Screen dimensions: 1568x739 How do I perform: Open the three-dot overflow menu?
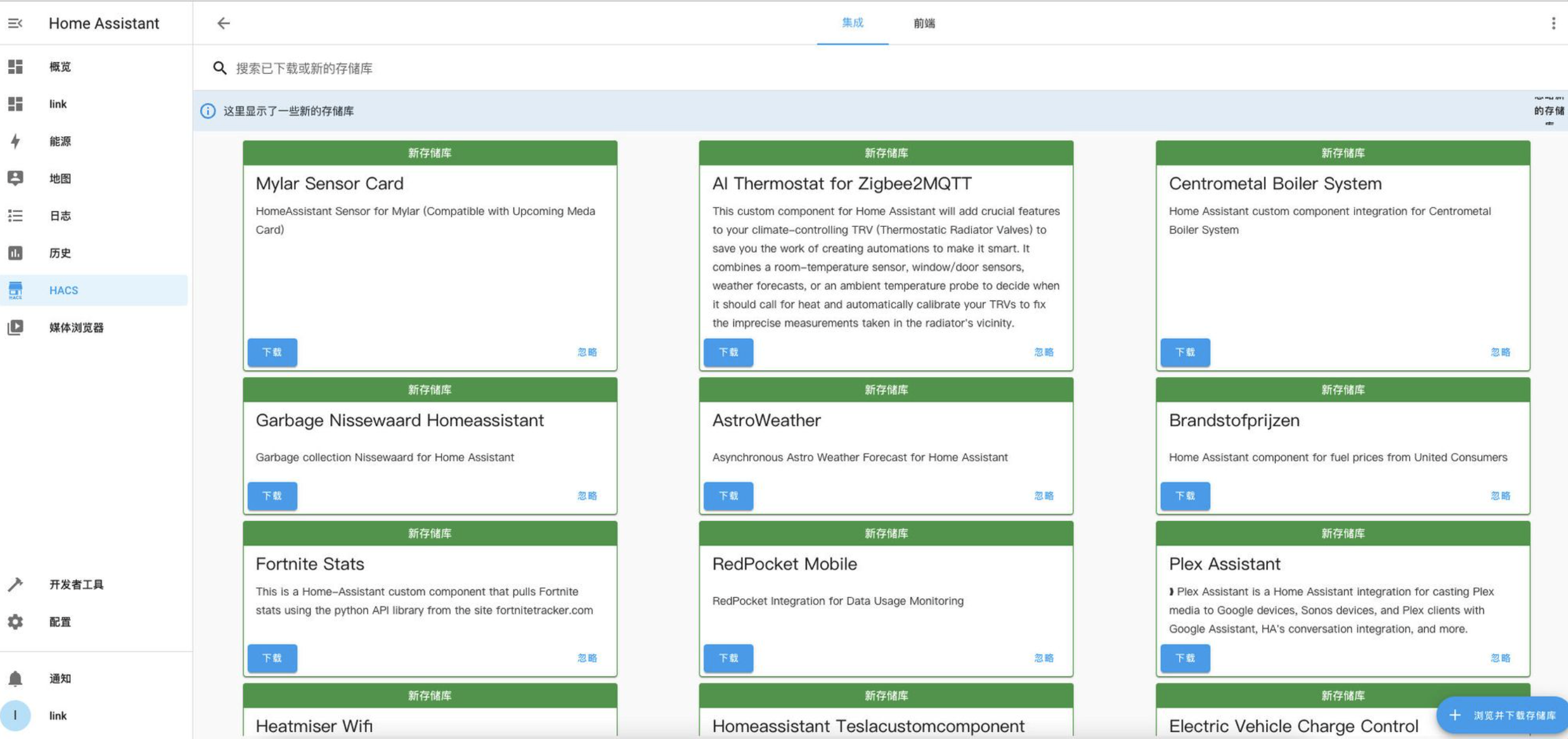click(1553, 23)
